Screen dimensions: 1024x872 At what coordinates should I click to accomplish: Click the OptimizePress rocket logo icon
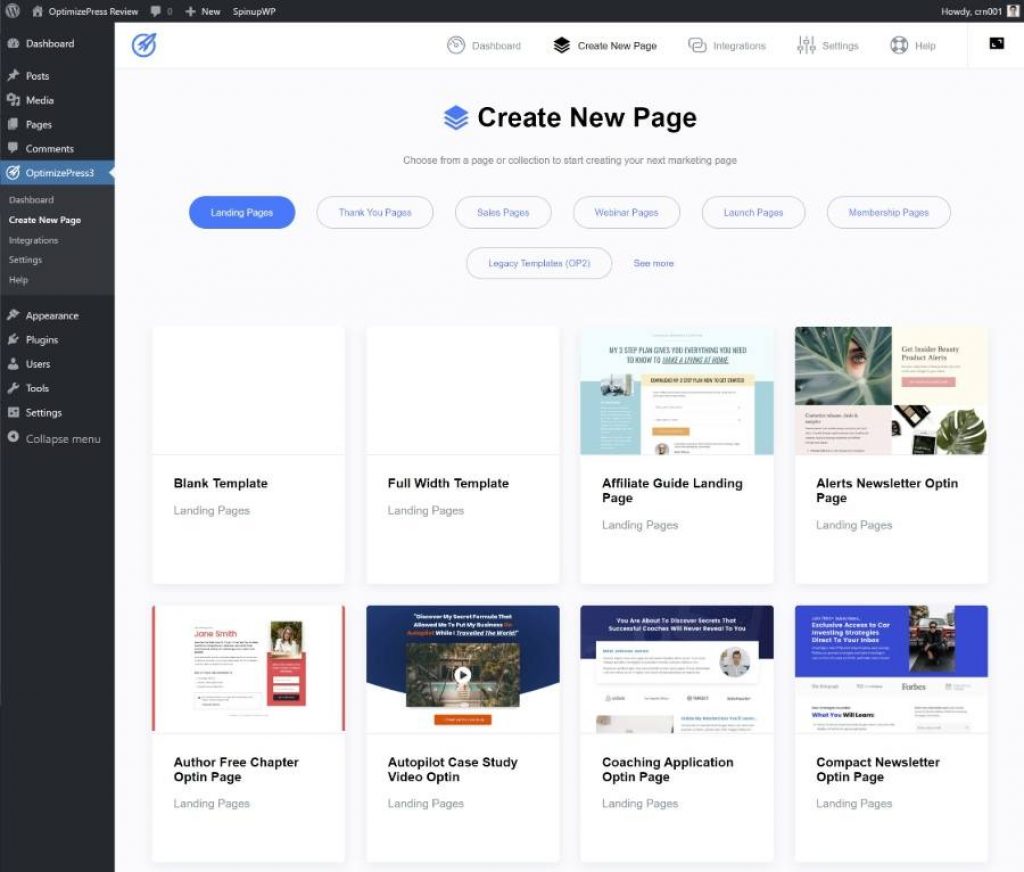tap(144, 45)
